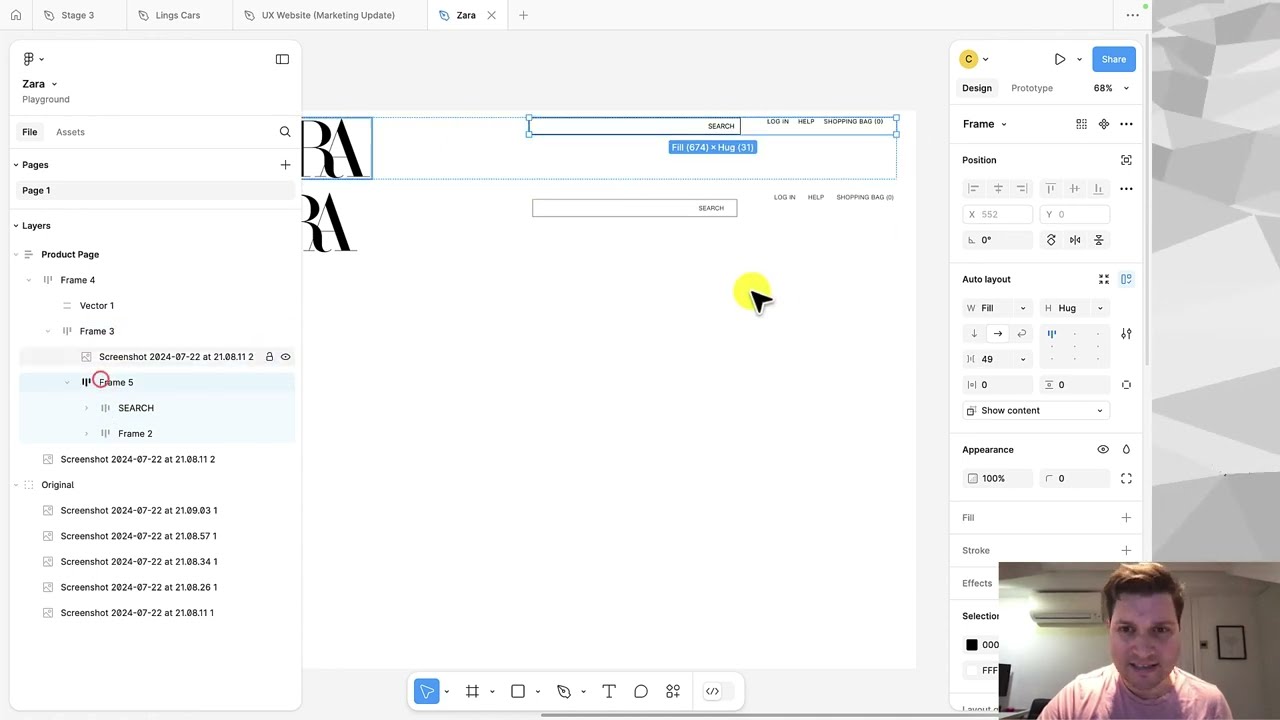Select the Rectangle shape tool

518,691
